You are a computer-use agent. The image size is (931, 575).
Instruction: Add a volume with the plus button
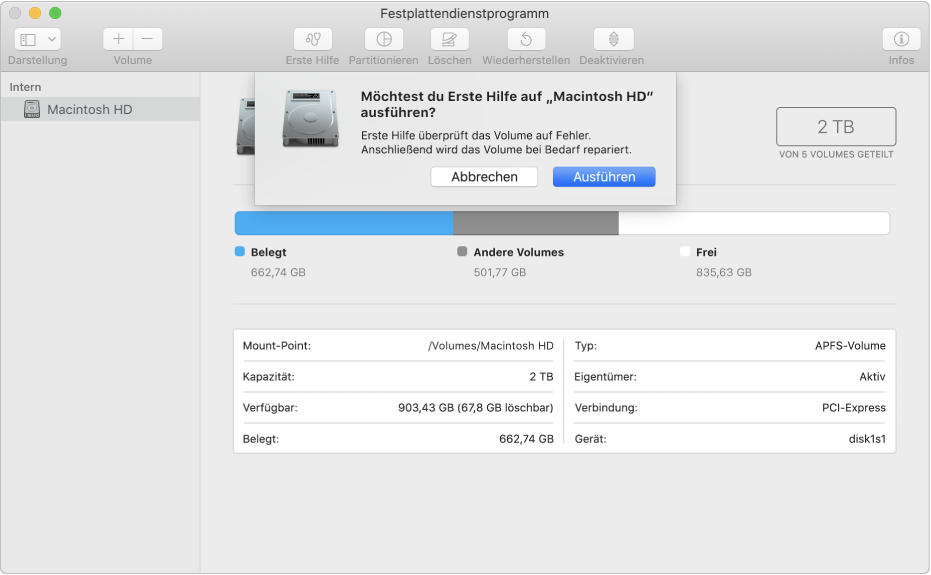point(118,39)
